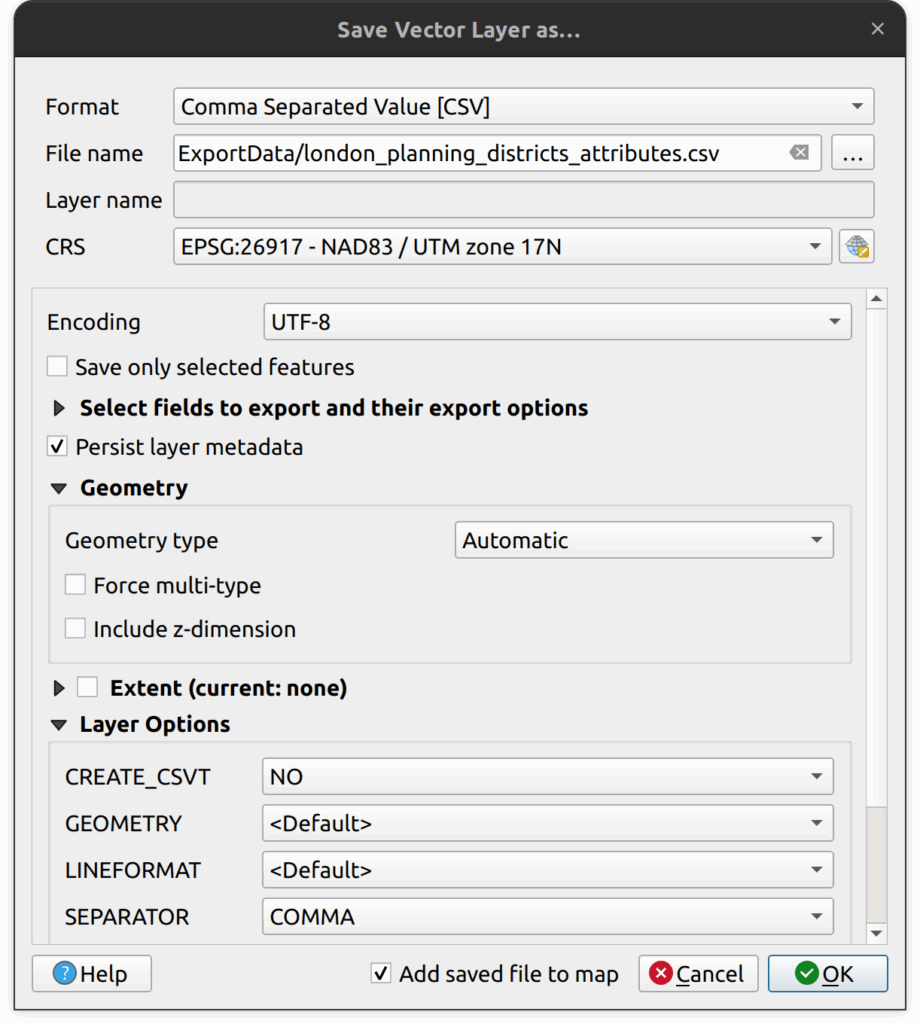Click in the File name input field
920x1024 pixels.
pos(480,154)
